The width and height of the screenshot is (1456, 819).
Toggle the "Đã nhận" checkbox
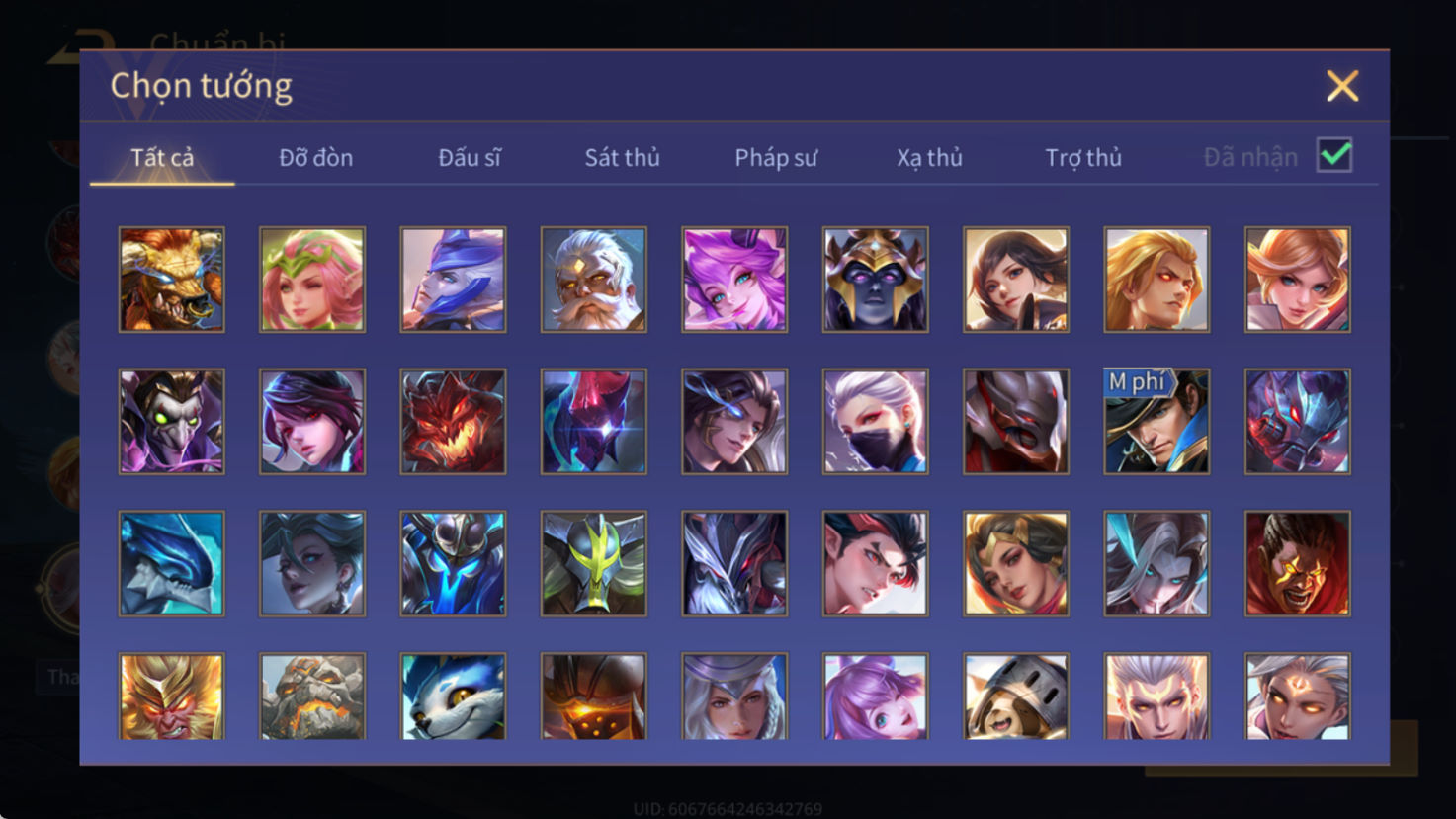coord(1334,156)
